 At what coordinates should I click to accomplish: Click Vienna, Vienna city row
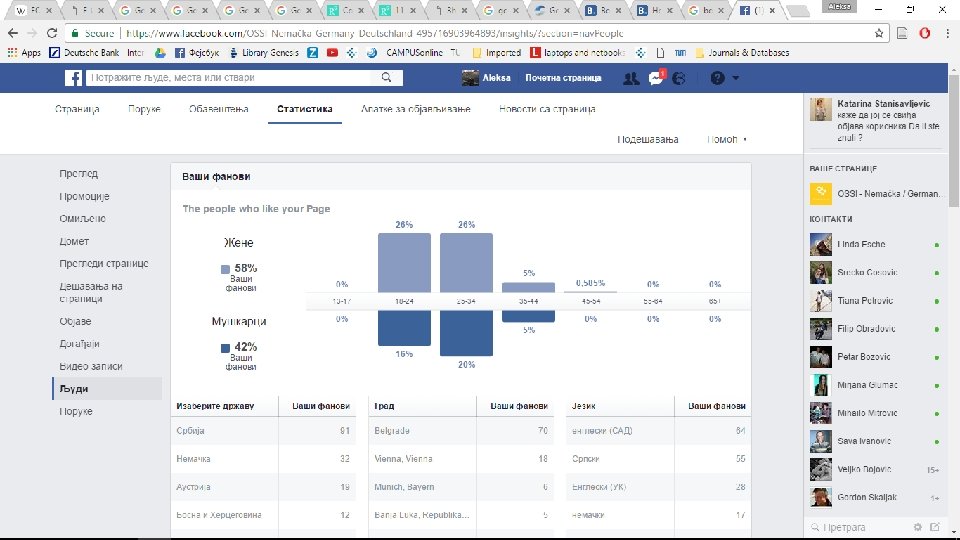tap(461, 459)
